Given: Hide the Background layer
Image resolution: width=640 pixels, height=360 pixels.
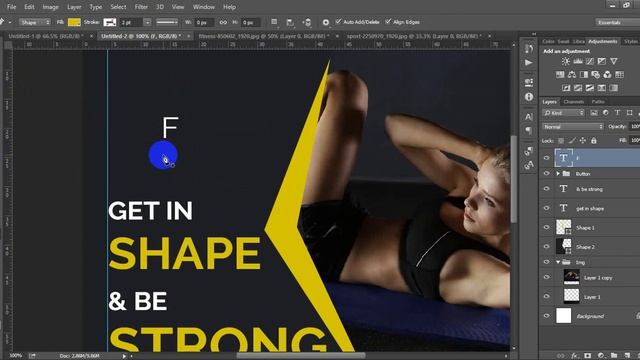Looking at the screenshot, I should 546,316.
